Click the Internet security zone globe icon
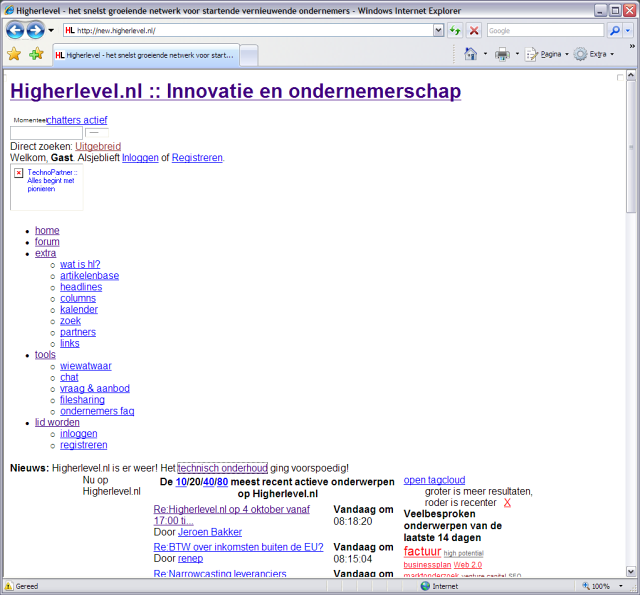Image resolution: width=640 pixels, height=595 pixels. (x=425, y=586)
